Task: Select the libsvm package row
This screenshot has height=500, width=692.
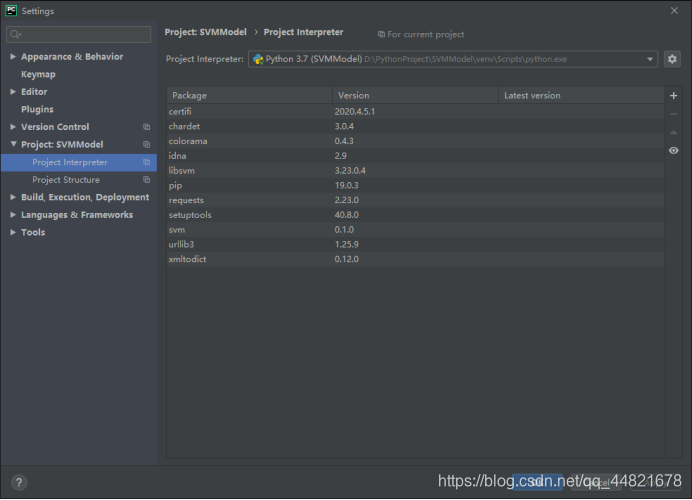Action: pos(415,171)
